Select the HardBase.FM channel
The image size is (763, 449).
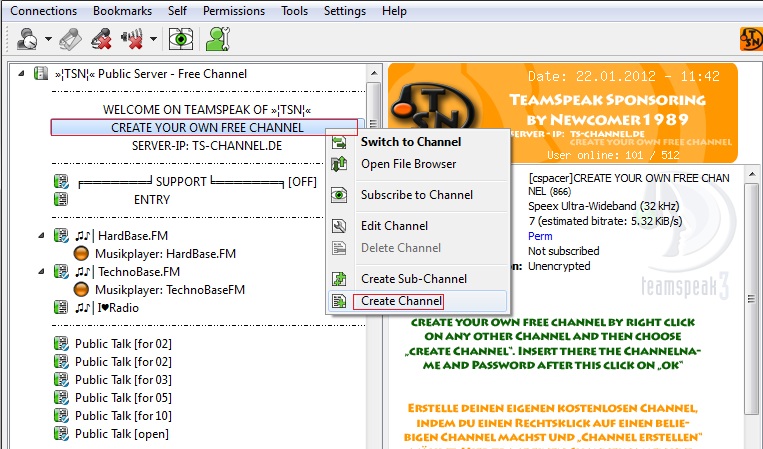(x=122, y=236)
